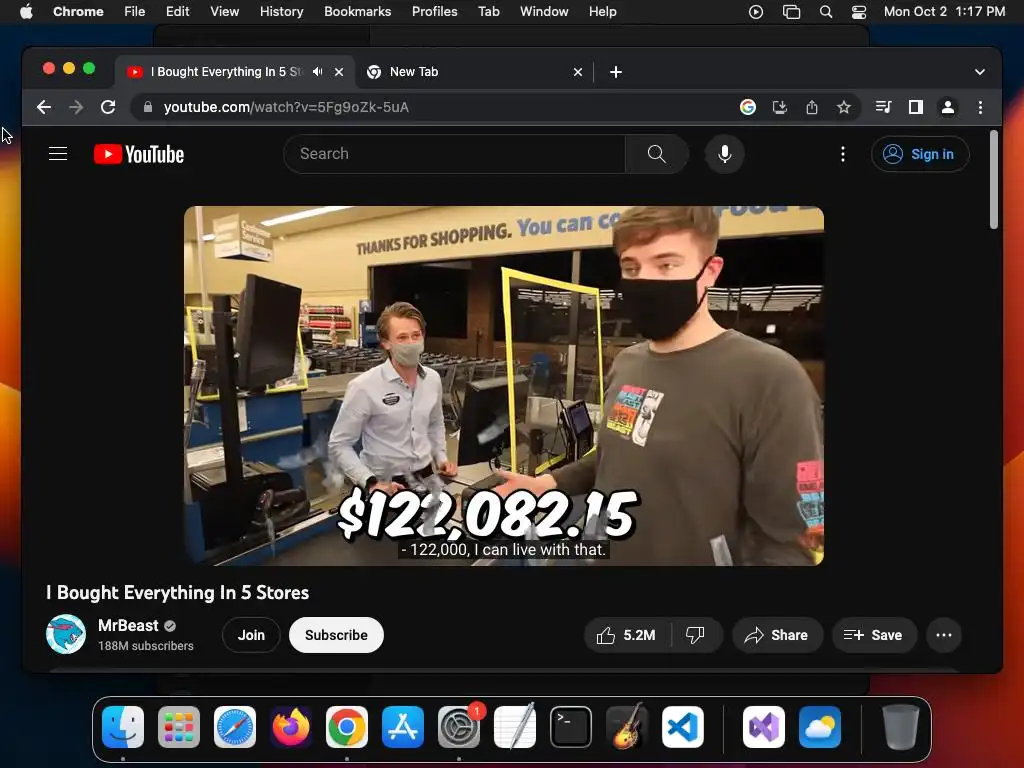Select the I Bought Everything tab
The height and width of the screenshot is (768, 1024).
[x=235, y=72]
